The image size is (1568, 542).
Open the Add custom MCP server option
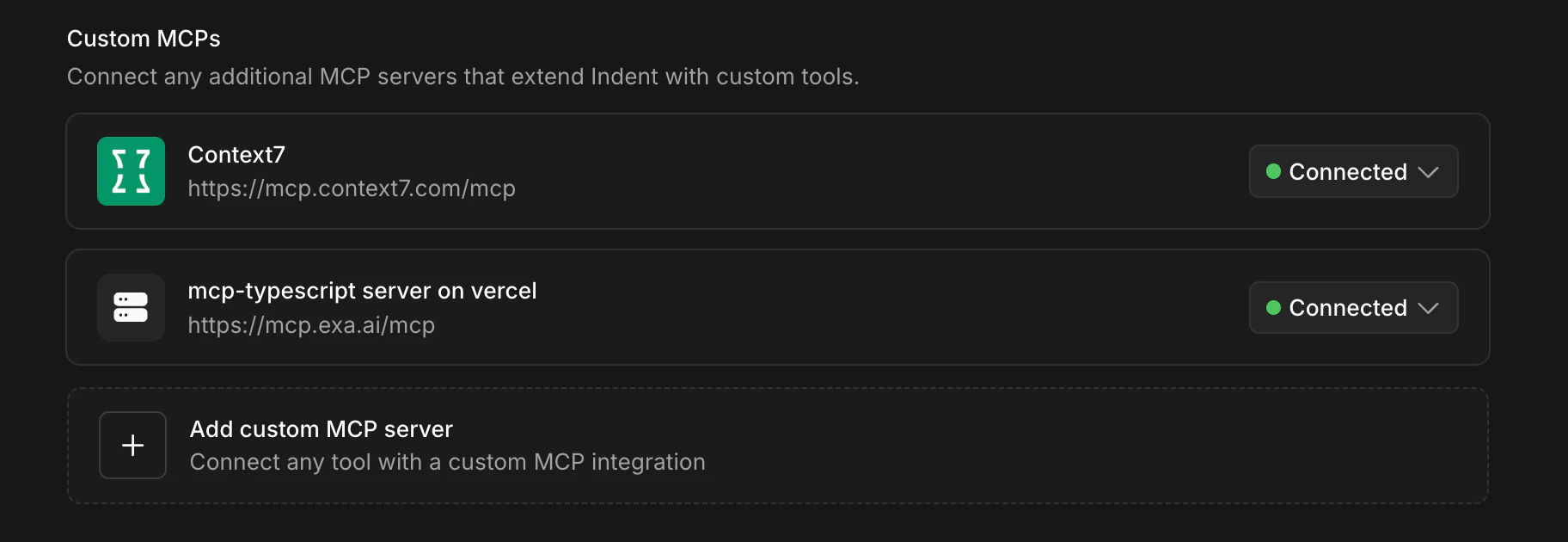[x=778, y=445]
